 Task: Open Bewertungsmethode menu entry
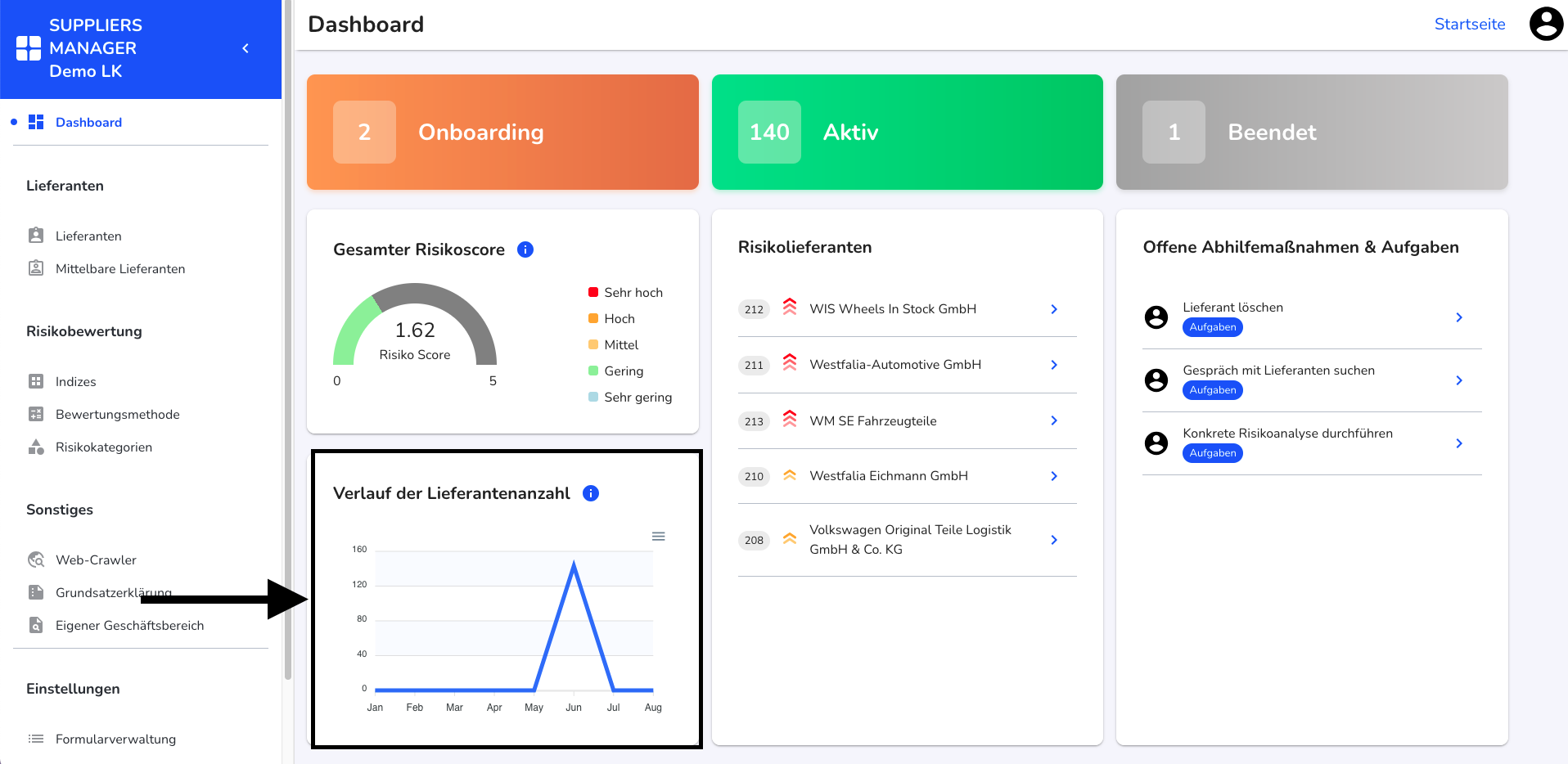pos(118,414)
